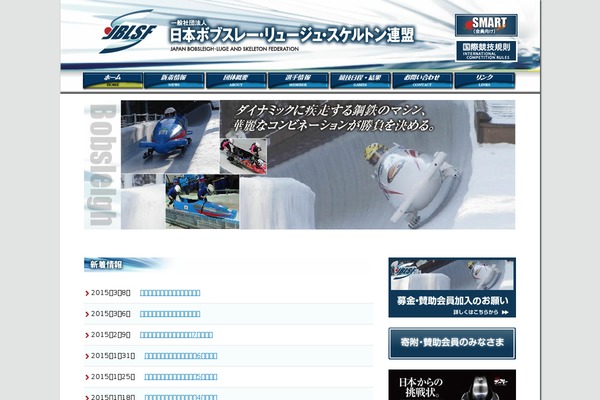Open the CONTACT menu item
The width and height of the screenshot is (600, 400).
pyautogui.click(x=422, y=80)
